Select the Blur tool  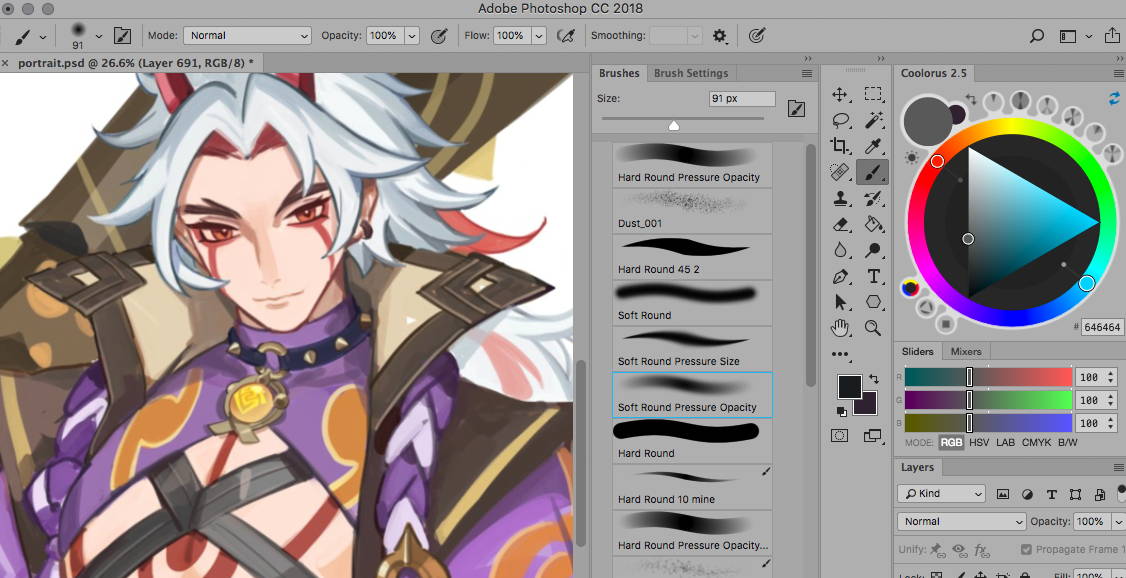[x=839, y=250]
